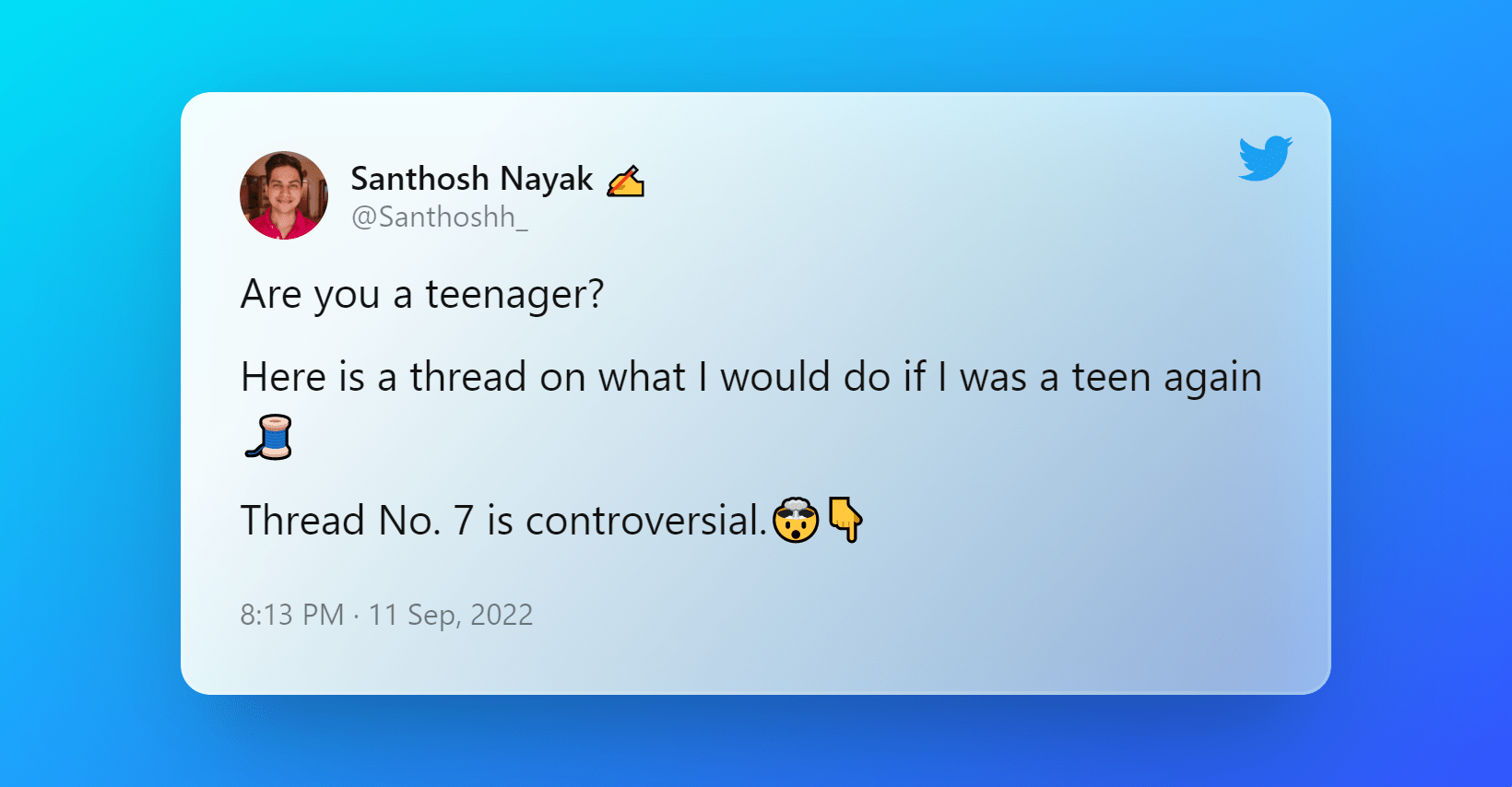This screenshot has width=1512, height=787.
Task: Click "Here is" starting the second line
Action: coord(302,378)
